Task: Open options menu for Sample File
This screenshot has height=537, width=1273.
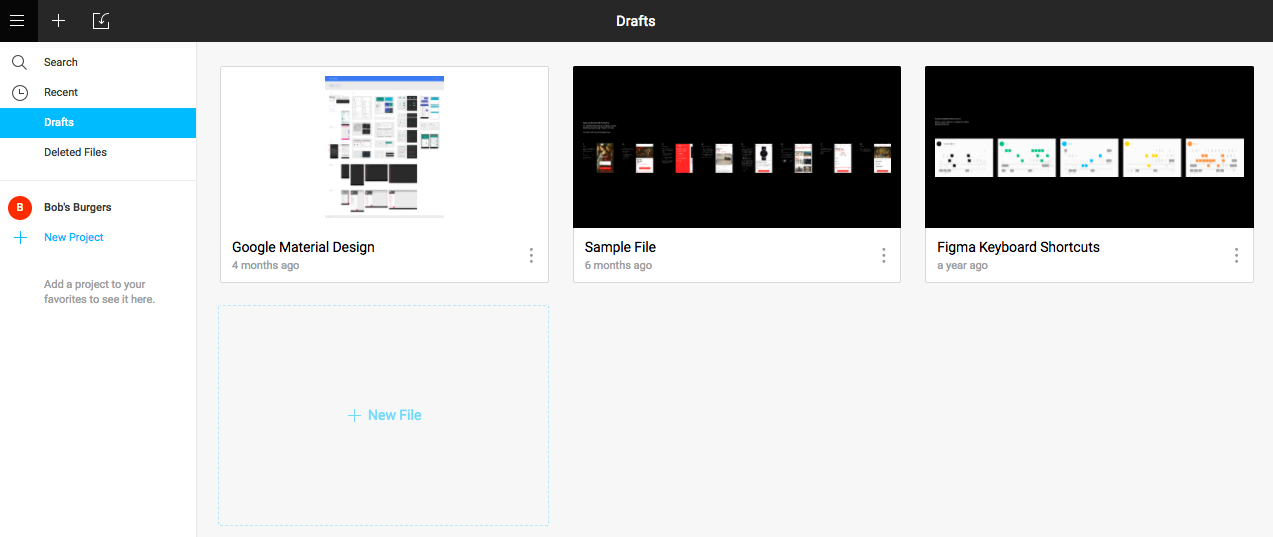Action: coord(883,256)
